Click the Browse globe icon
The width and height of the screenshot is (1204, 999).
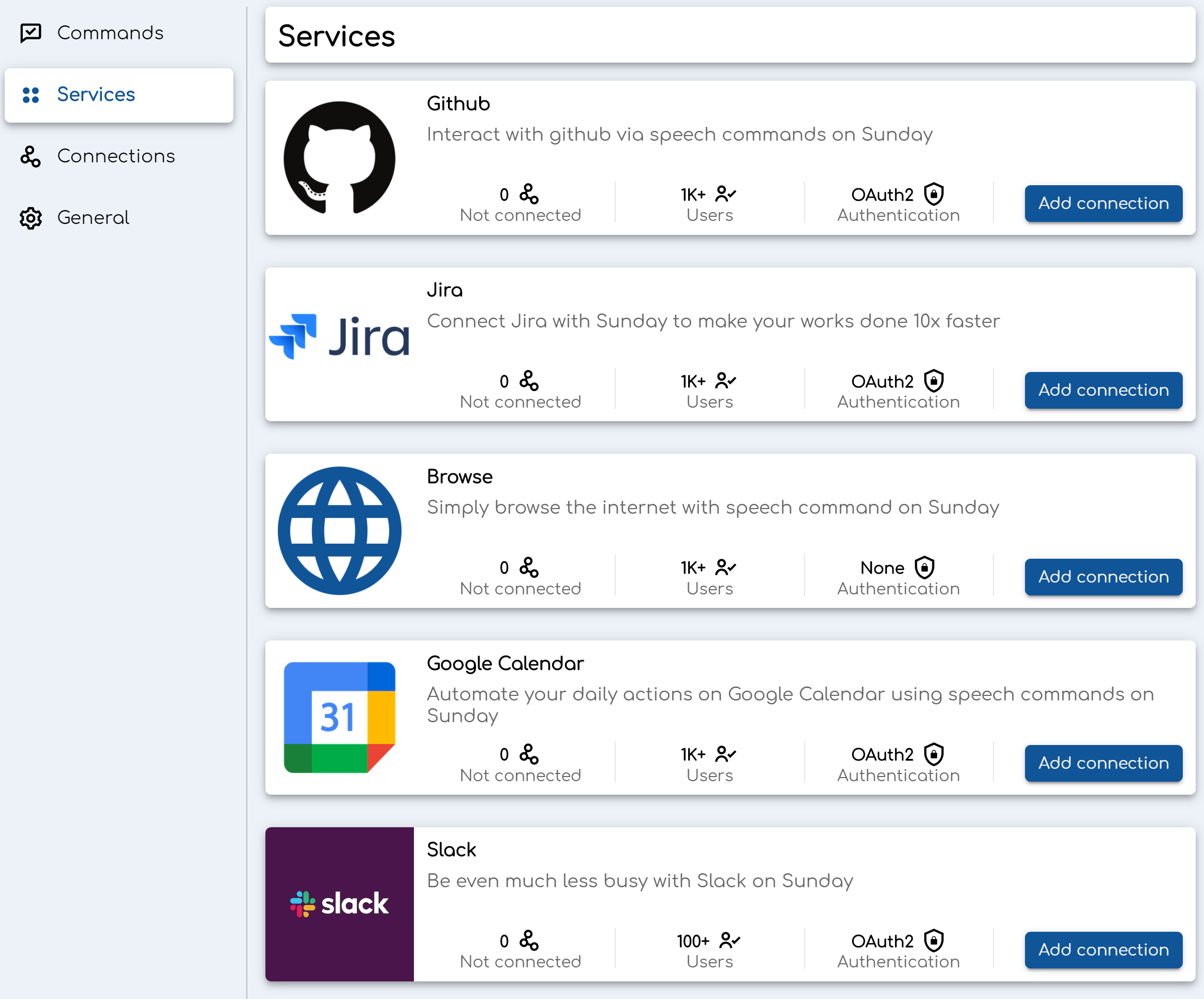[339, 531]
